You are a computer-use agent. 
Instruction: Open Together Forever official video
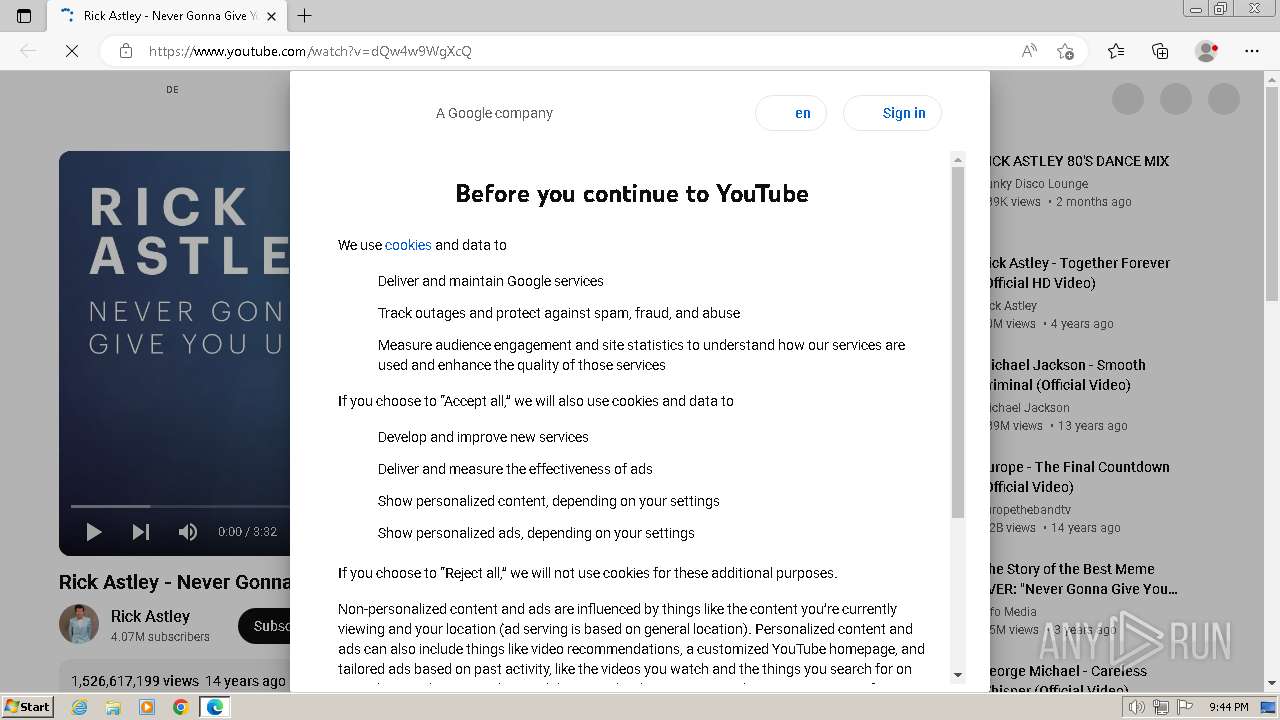[x=1078, y=273]
